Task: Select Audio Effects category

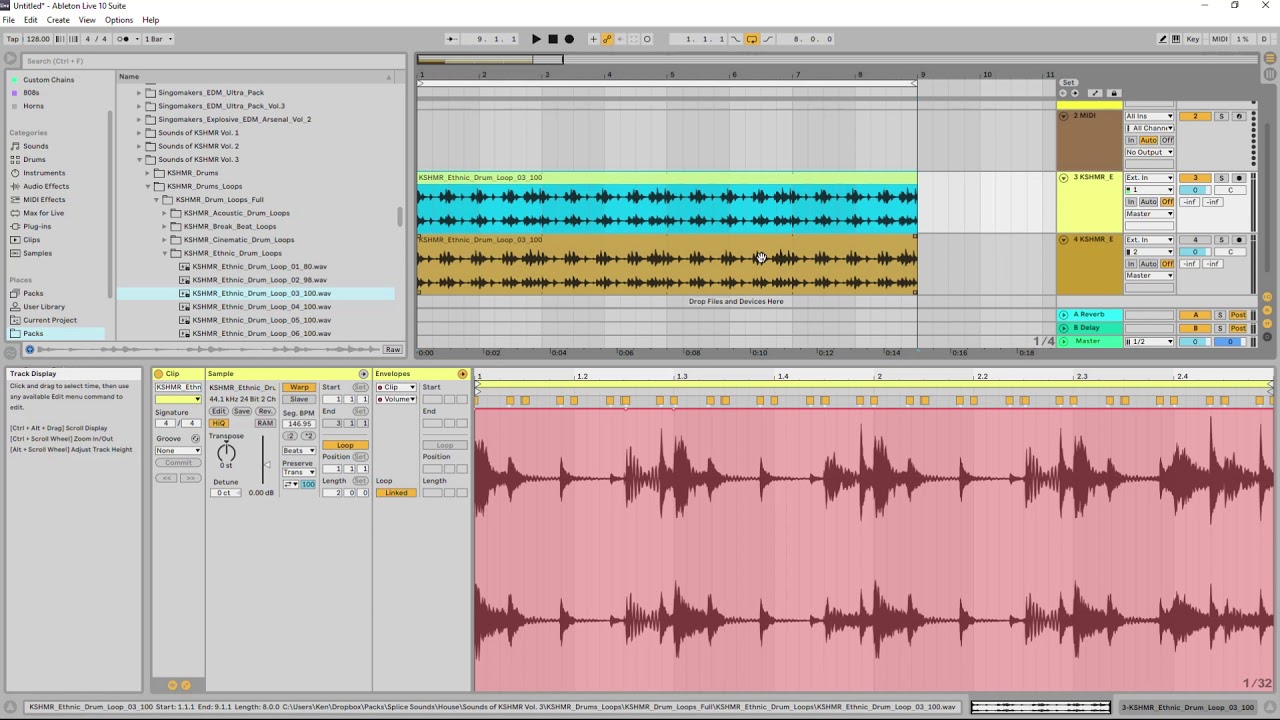Action: pyautogui.click(x=46, y=186)
